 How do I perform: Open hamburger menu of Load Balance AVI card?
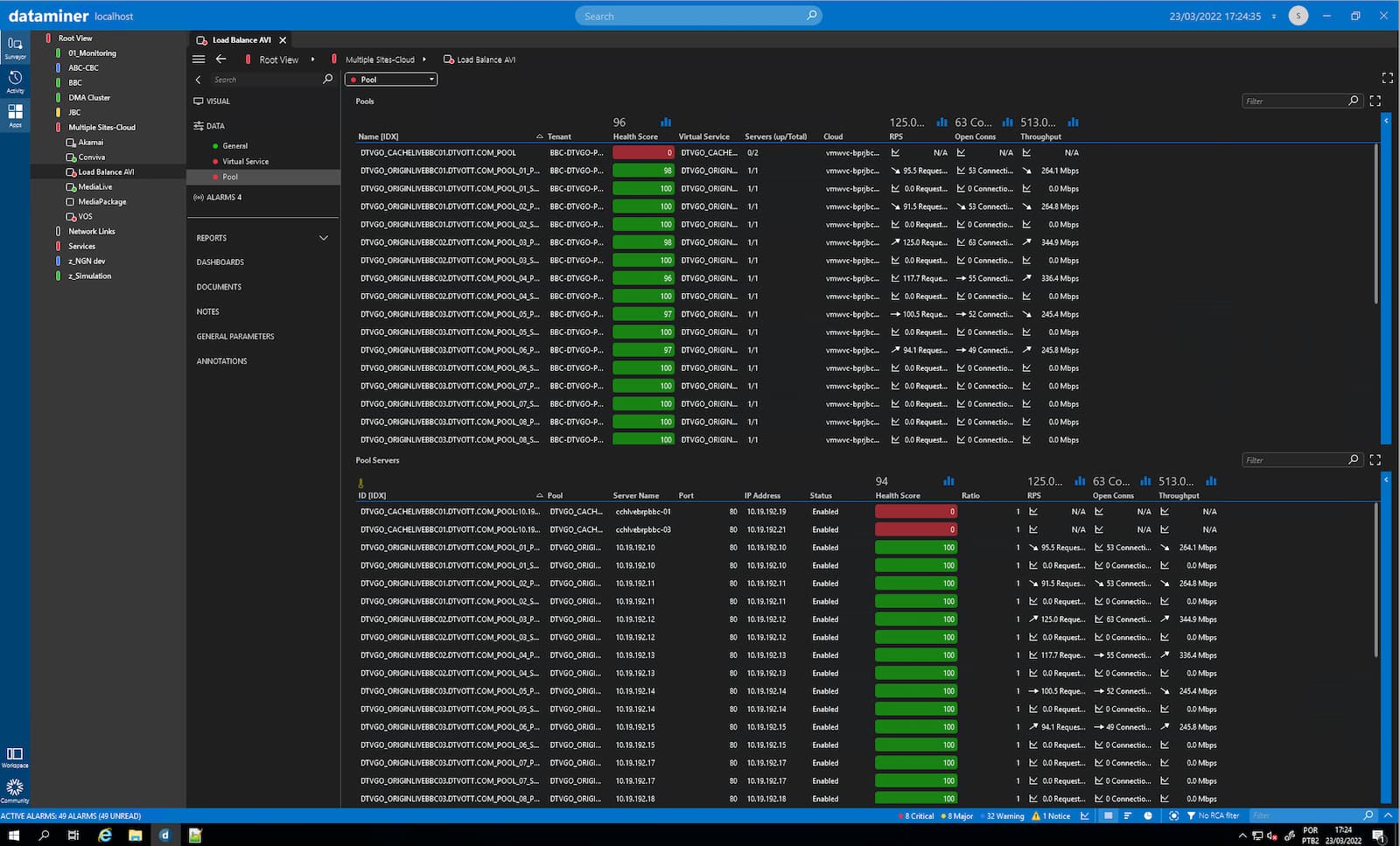[199, 59]
